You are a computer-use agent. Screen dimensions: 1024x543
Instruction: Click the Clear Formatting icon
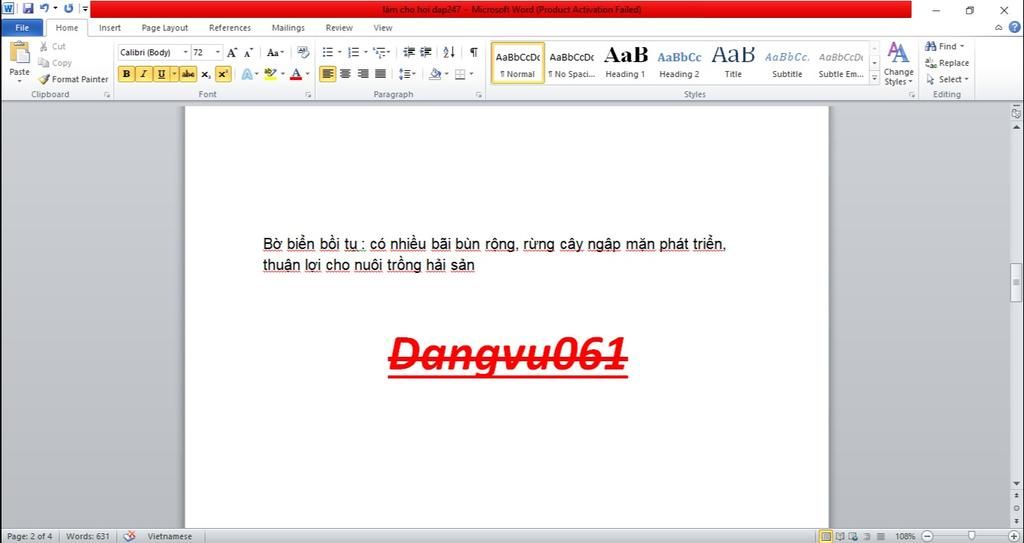click(302, 52)
